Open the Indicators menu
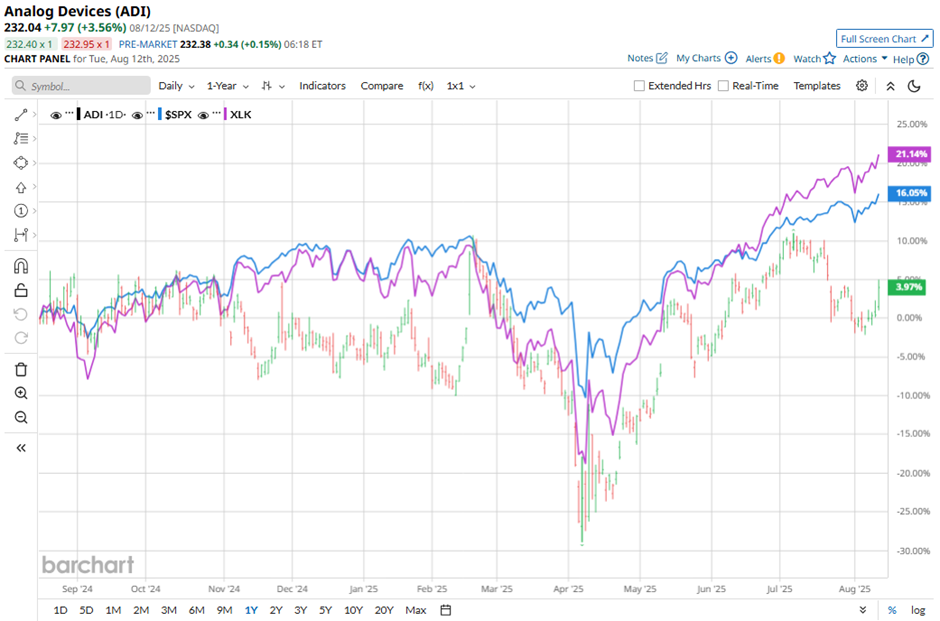Image resolution: width=940 pixels, height=621 pixels. coord(323,86)
